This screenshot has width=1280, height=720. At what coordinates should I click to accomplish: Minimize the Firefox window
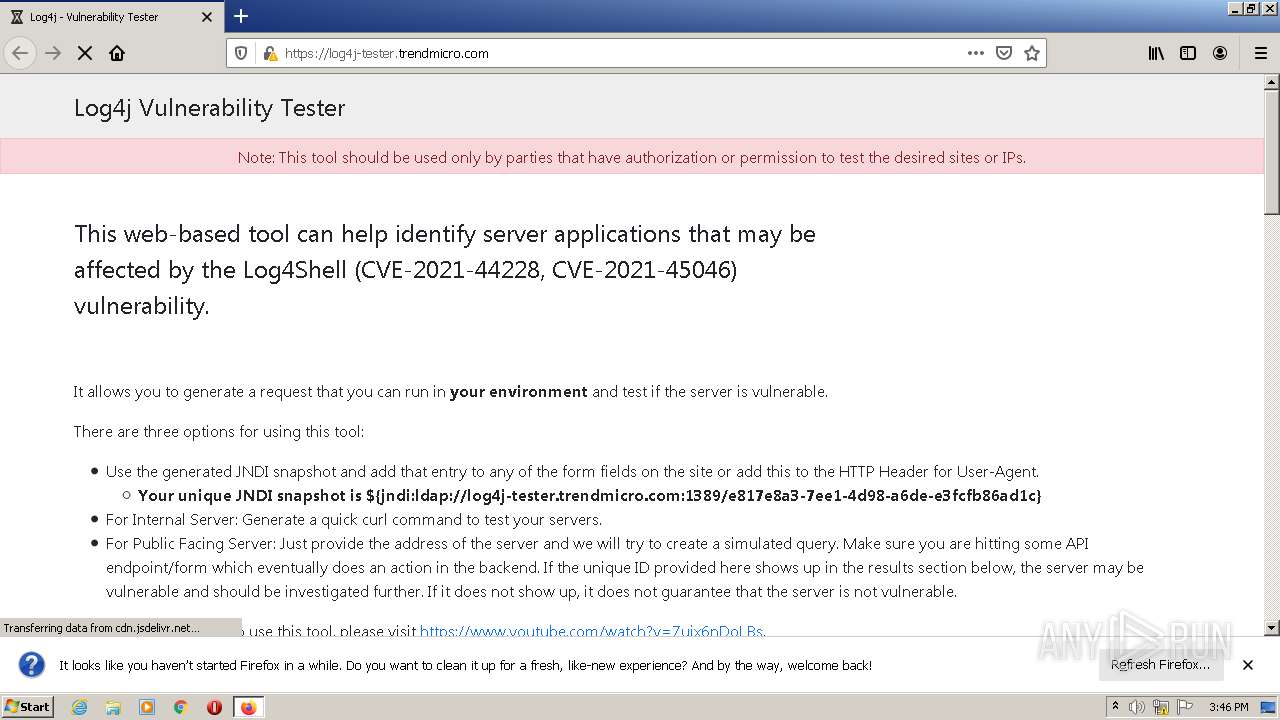(1235, 8)
